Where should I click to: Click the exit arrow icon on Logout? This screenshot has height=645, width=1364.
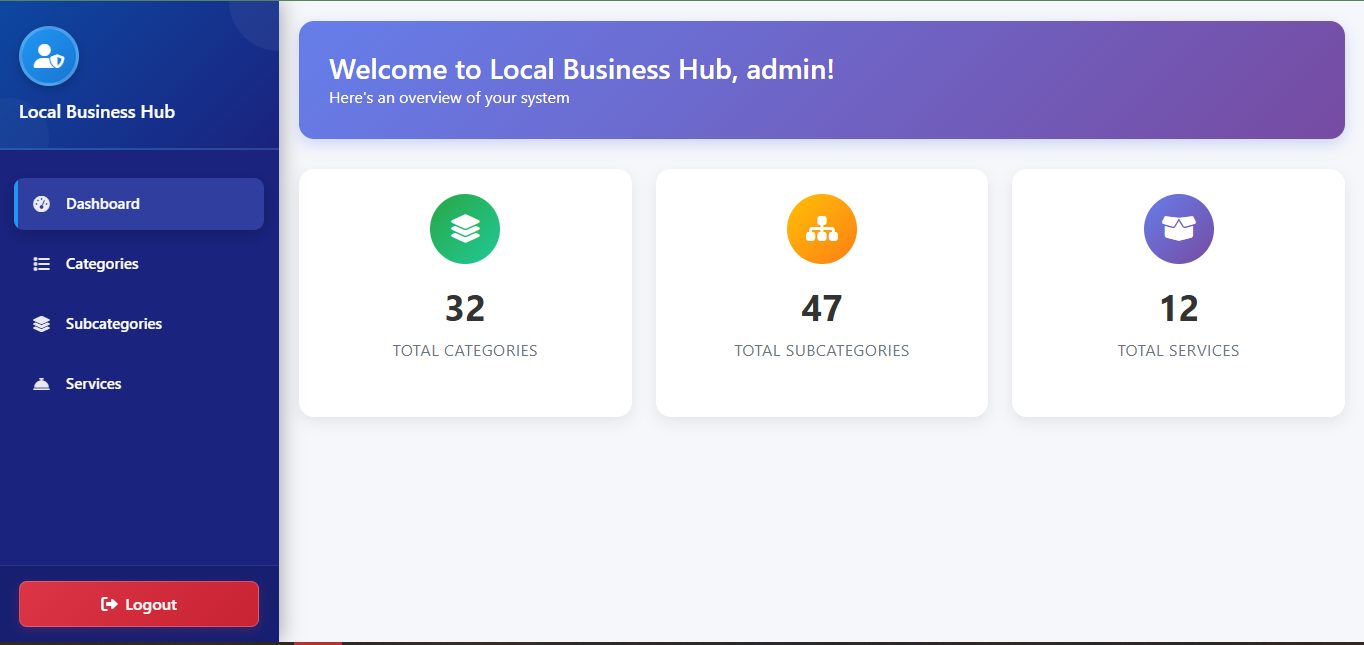coord(109,605)
